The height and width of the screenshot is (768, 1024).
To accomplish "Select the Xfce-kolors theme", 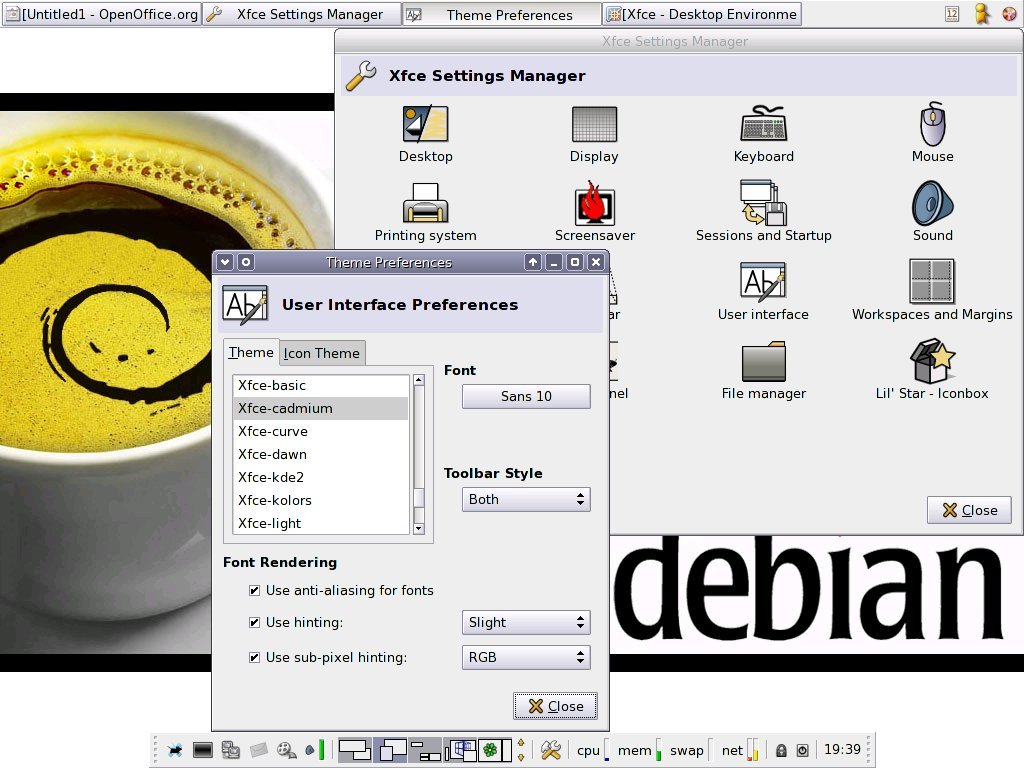I will (320, 500).
